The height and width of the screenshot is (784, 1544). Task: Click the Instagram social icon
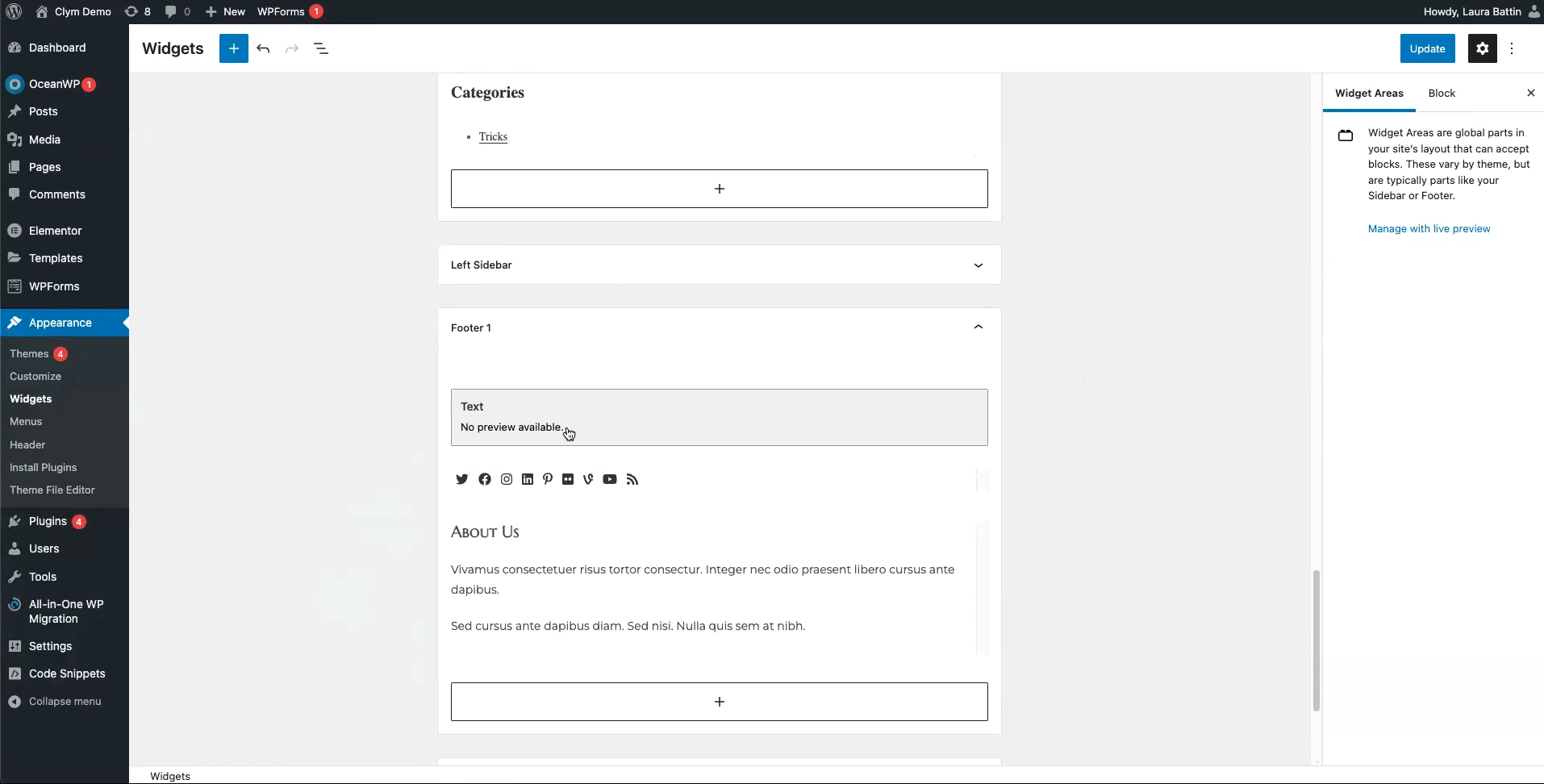(x=506, y=479)
